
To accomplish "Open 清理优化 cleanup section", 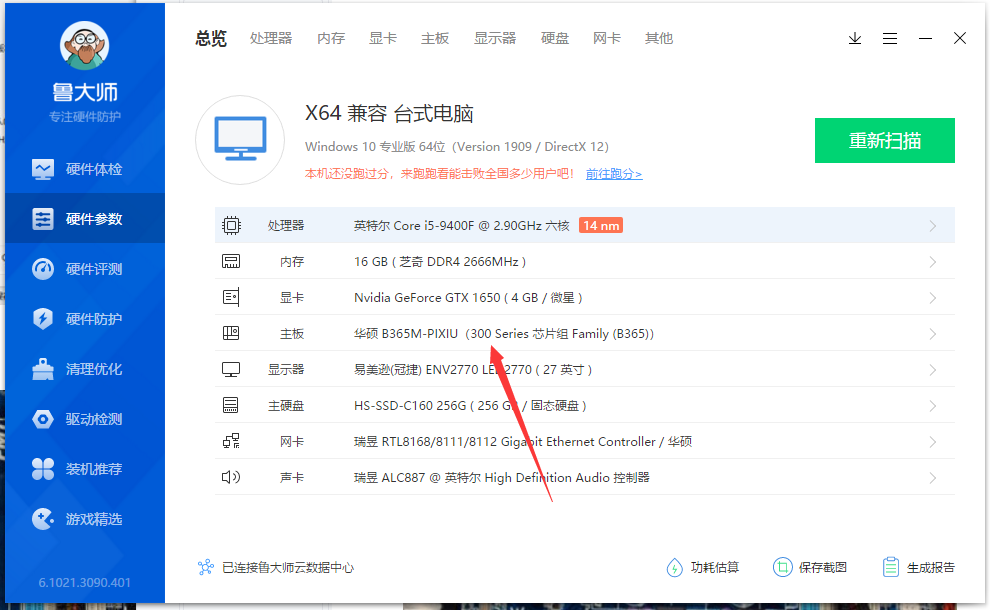I will click(x=85, y=369).
